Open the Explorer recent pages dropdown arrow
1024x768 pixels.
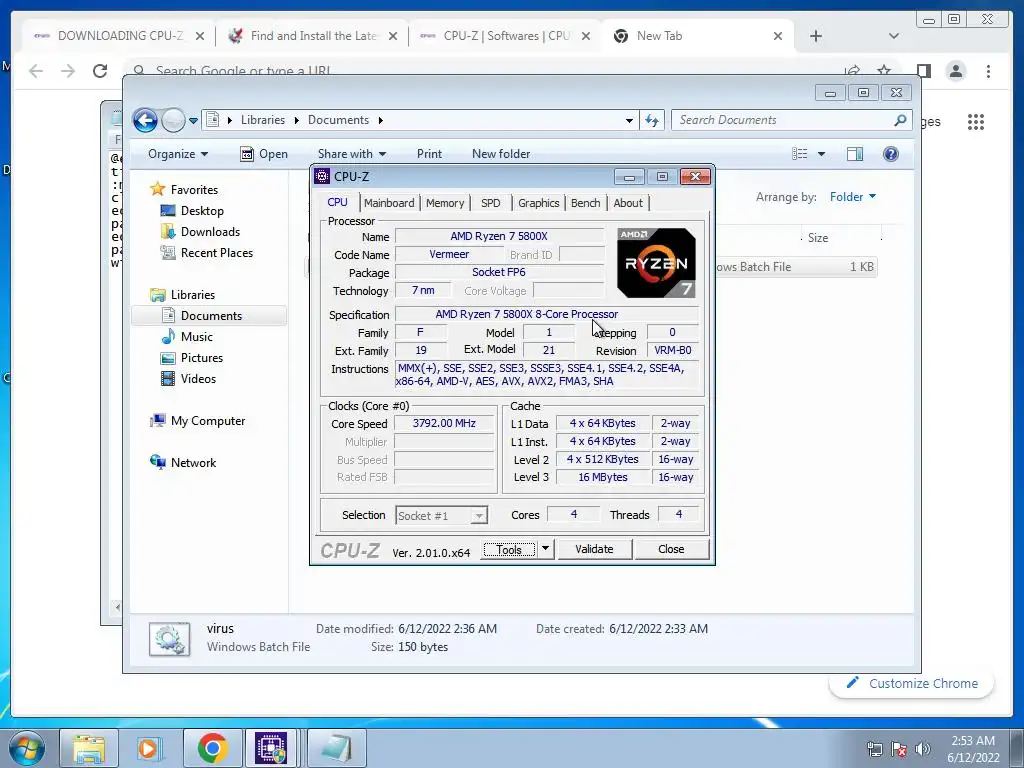click(193, 121)
